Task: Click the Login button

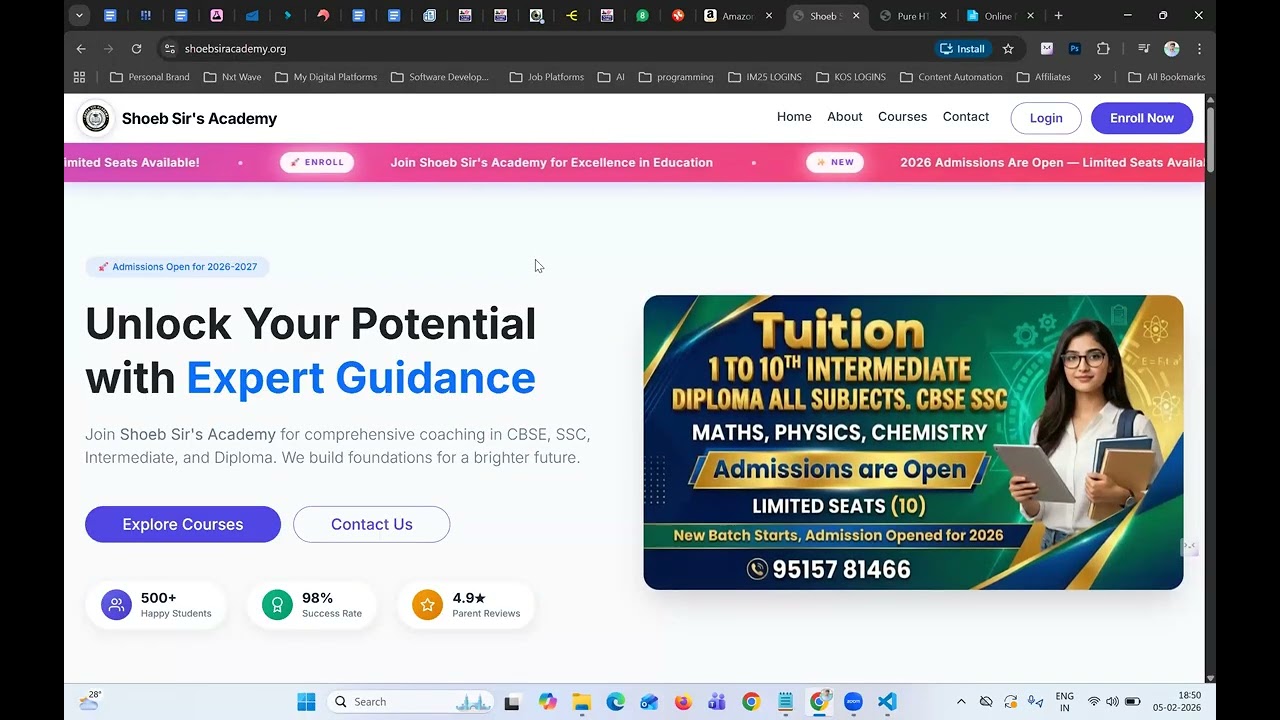Action: (x=1046, y=118)
